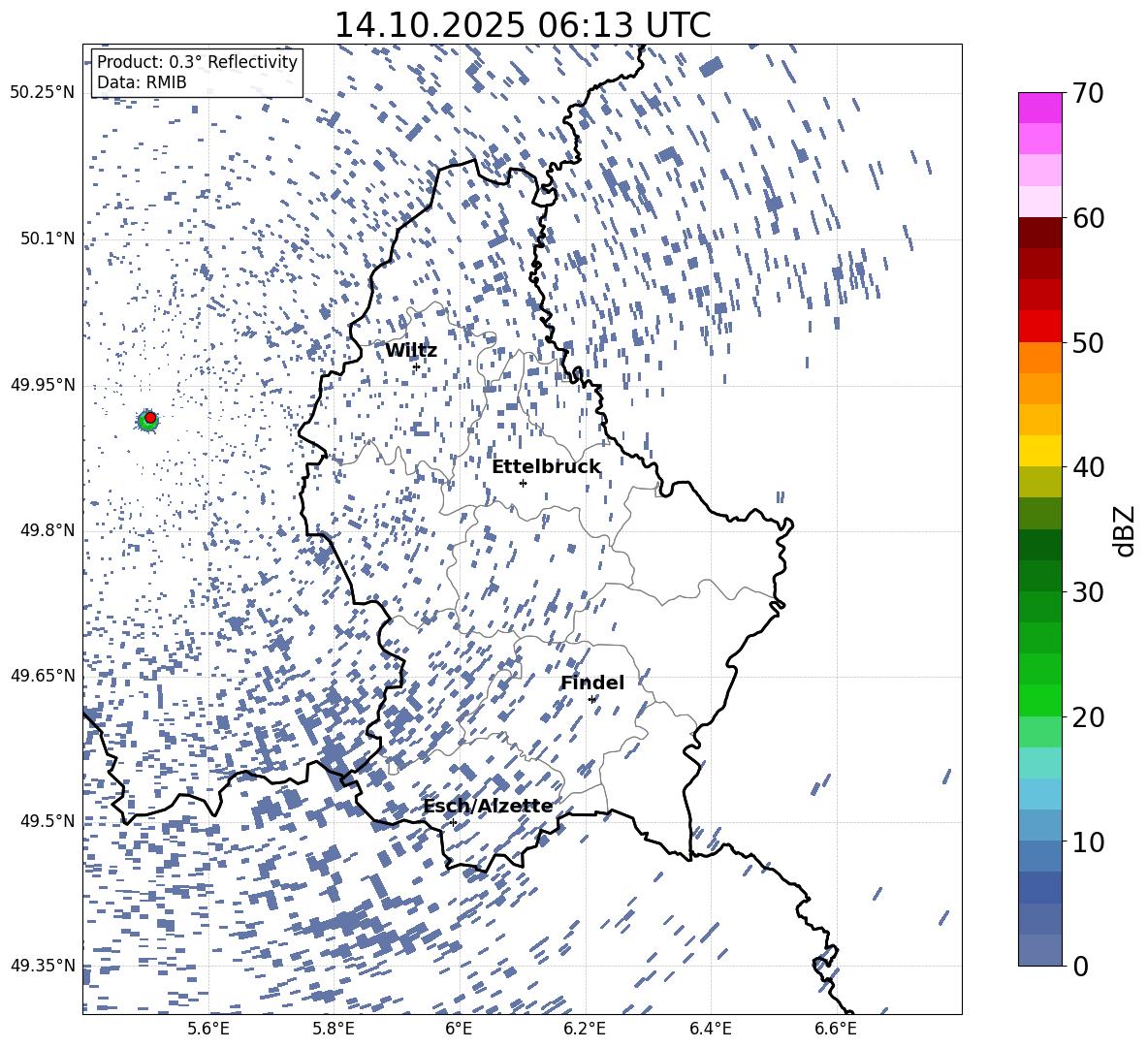
Task: Click the 50 tick label on the colorbar
Action: coord(1088,343)
